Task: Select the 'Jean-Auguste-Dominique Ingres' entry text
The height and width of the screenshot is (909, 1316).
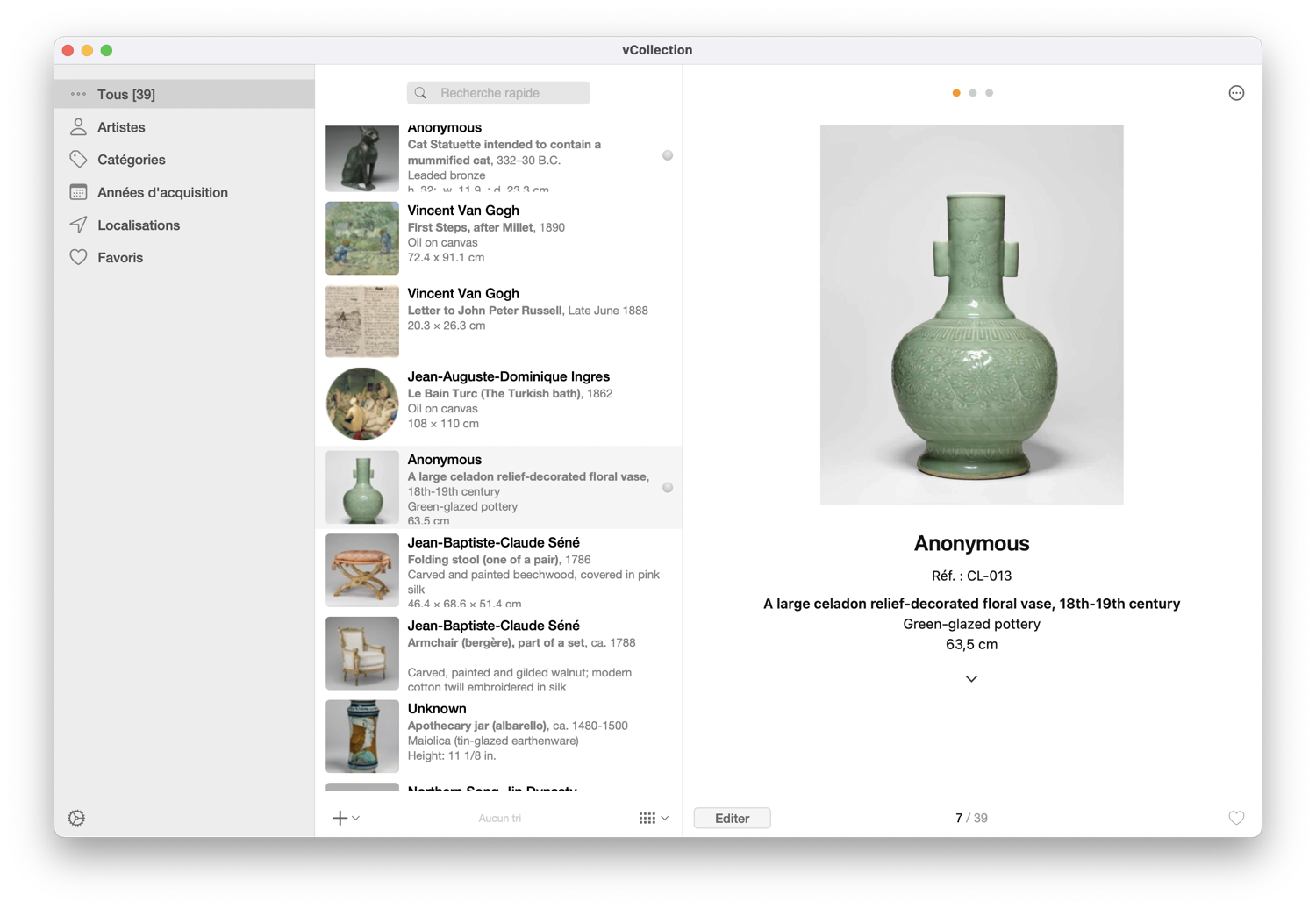Action: [508, 376]
